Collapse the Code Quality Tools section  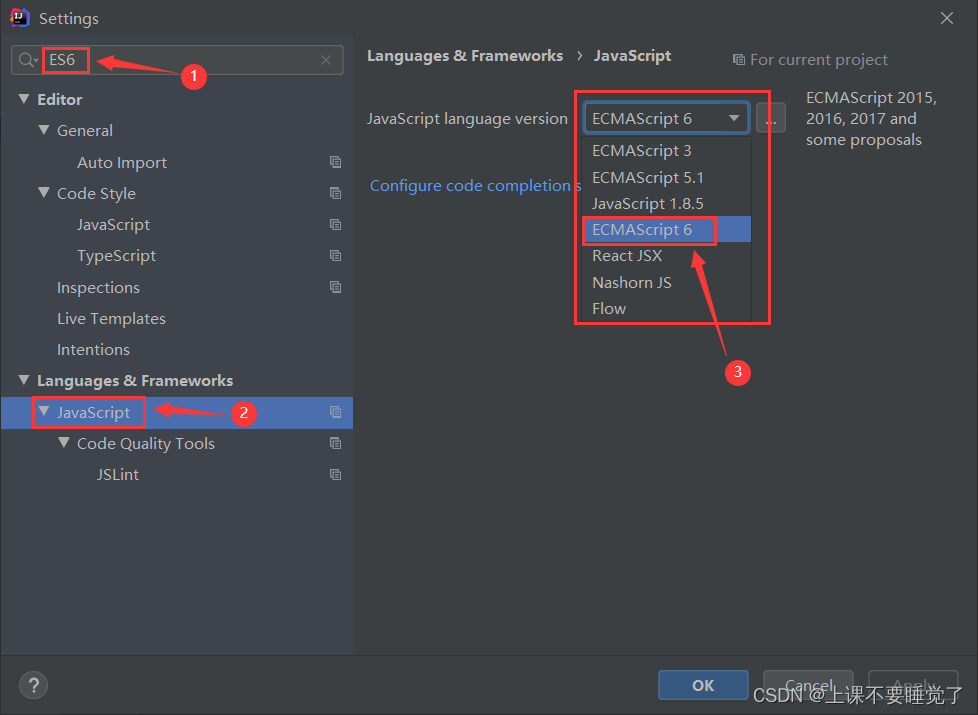pos(63,443)
